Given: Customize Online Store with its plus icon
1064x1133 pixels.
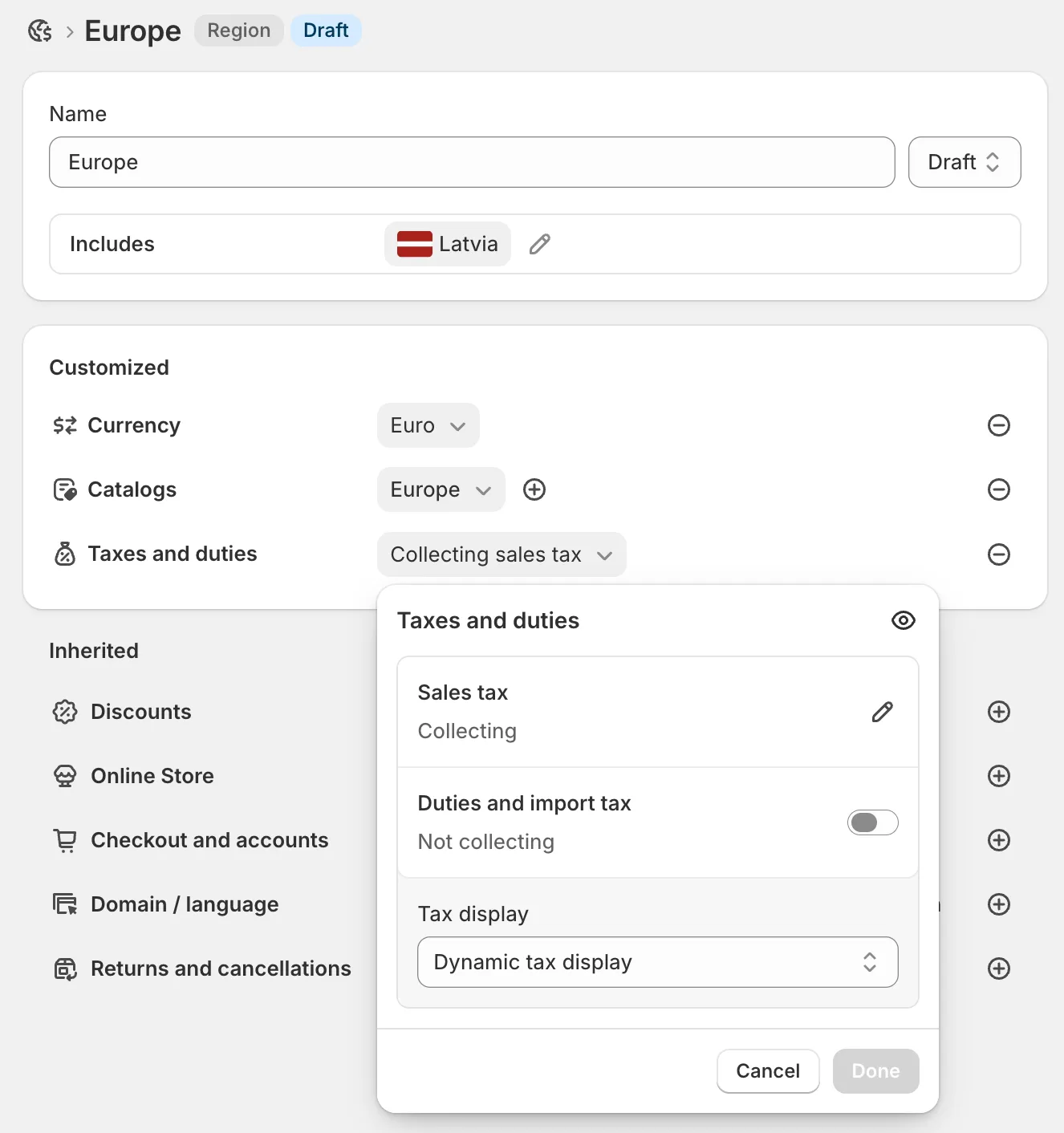Looking at the screenshot, I should click(x=999, y=776).
